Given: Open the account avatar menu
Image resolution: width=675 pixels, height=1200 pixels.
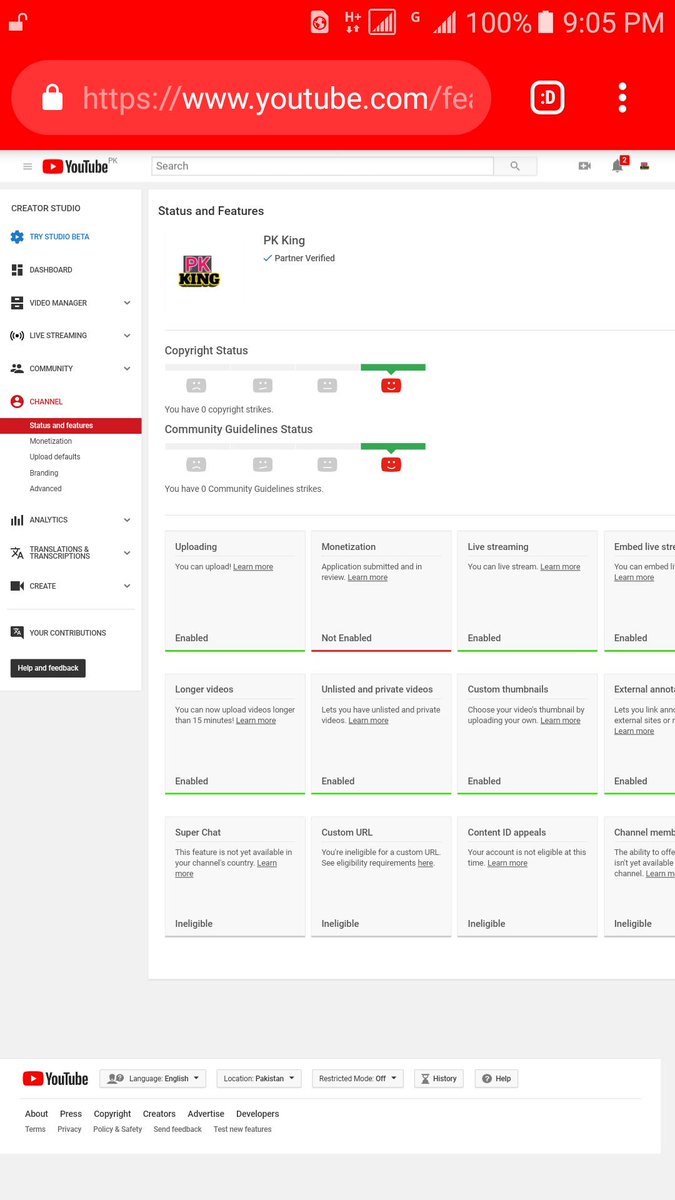Looking at the screenshot, I should [646, 166].
